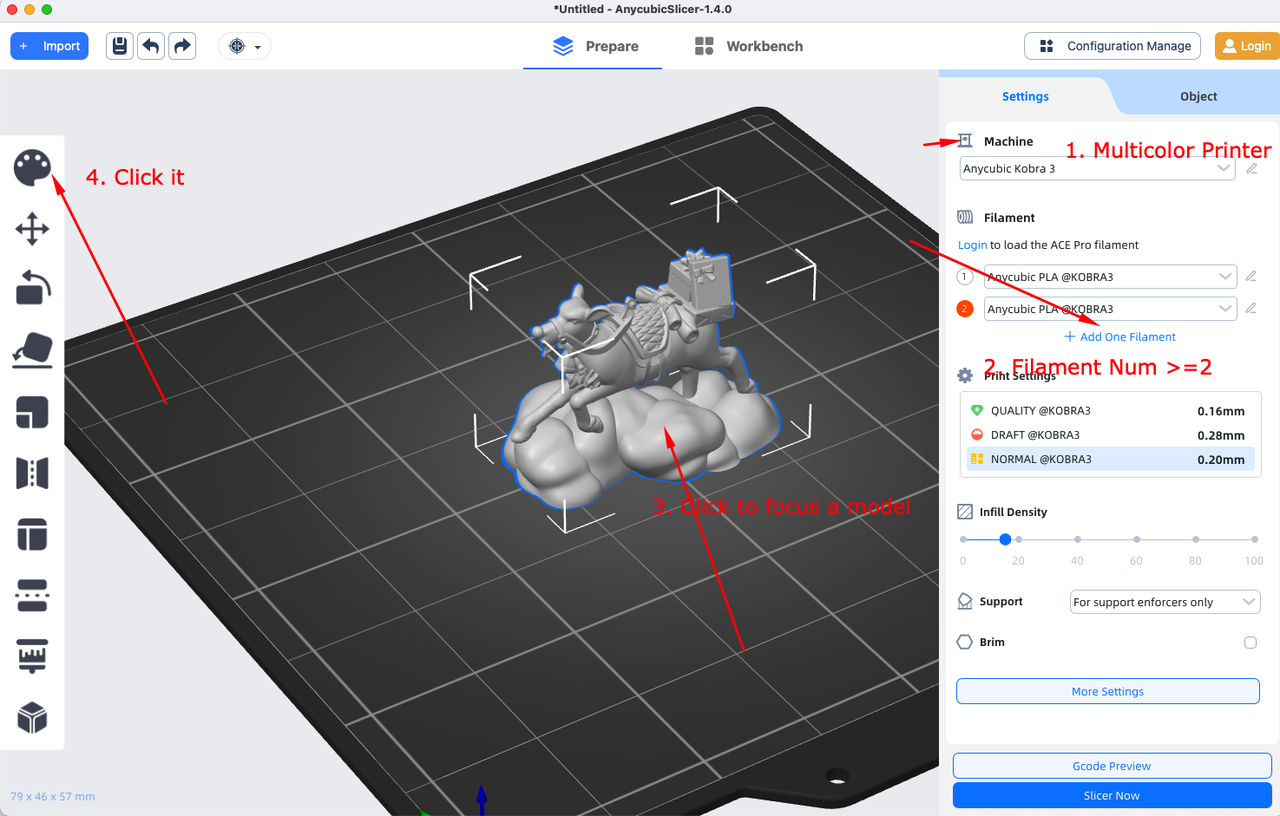Switch to the Prepare tab

point(595,46)
